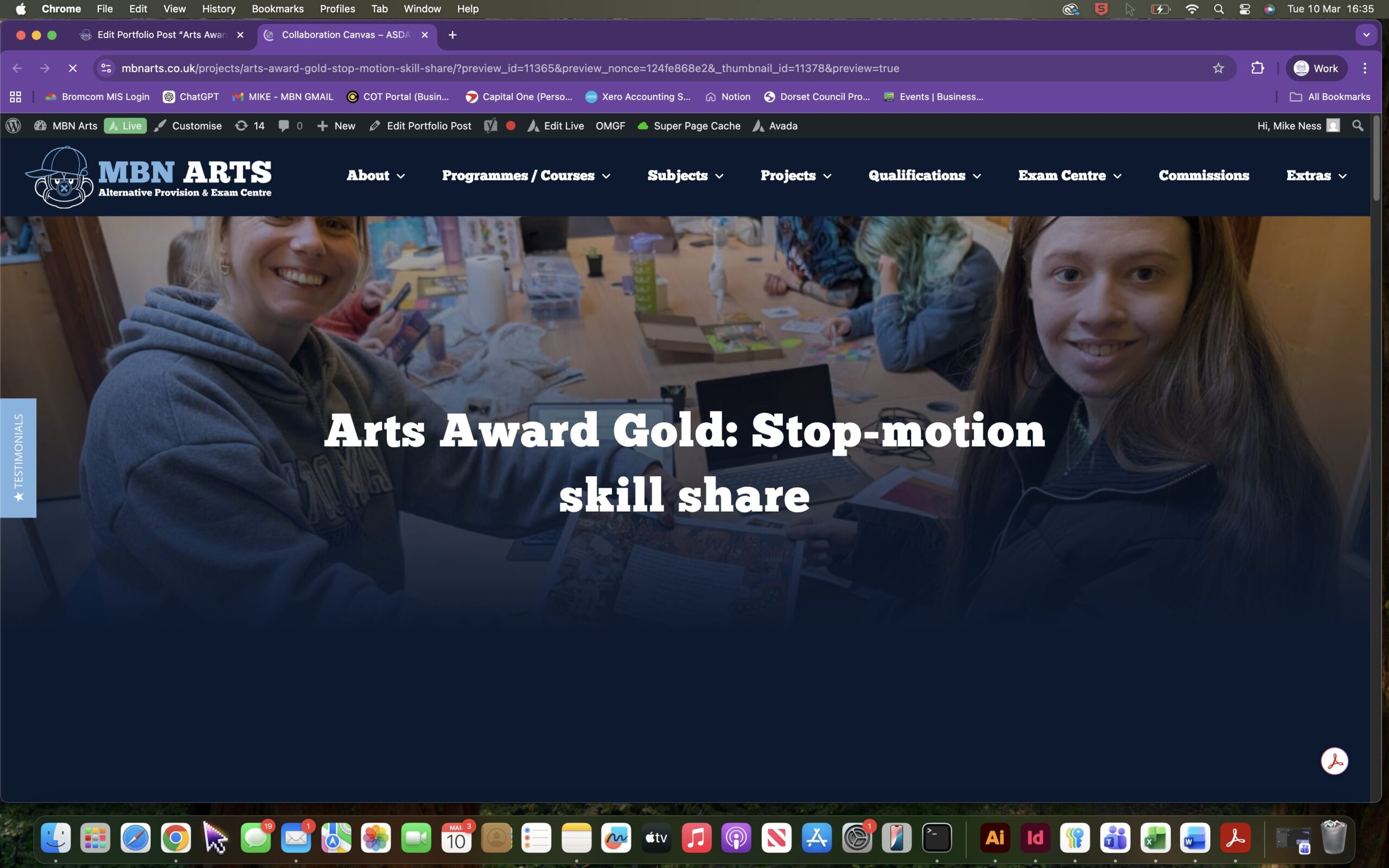Open Adobe InDesign from the dock
The width and height of the screenshot is (1389, 868).
(1035, 838)
